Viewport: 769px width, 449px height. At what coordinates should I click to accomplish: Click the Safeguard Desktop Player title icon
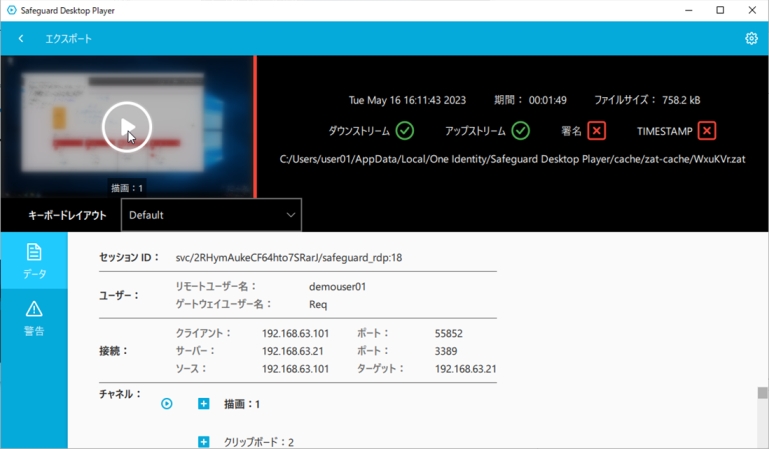11,10
